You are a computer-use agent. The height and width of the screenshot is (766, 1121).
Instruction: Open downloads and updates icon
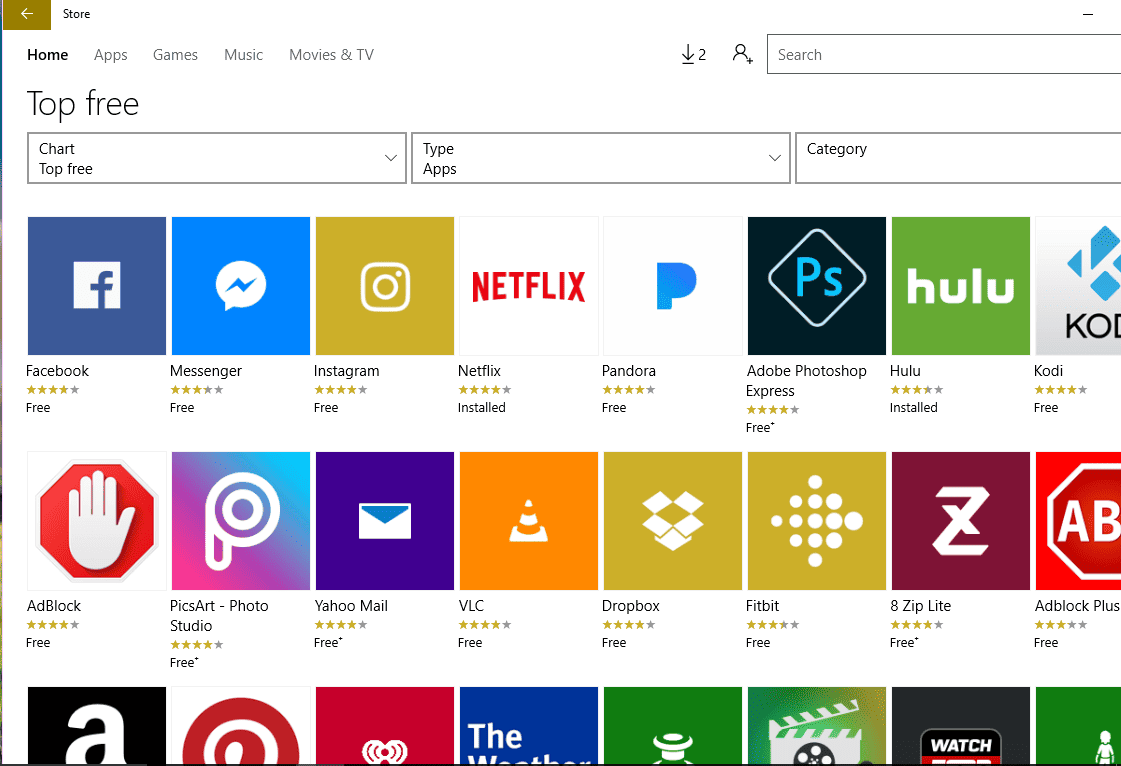(x=693, y=54)
